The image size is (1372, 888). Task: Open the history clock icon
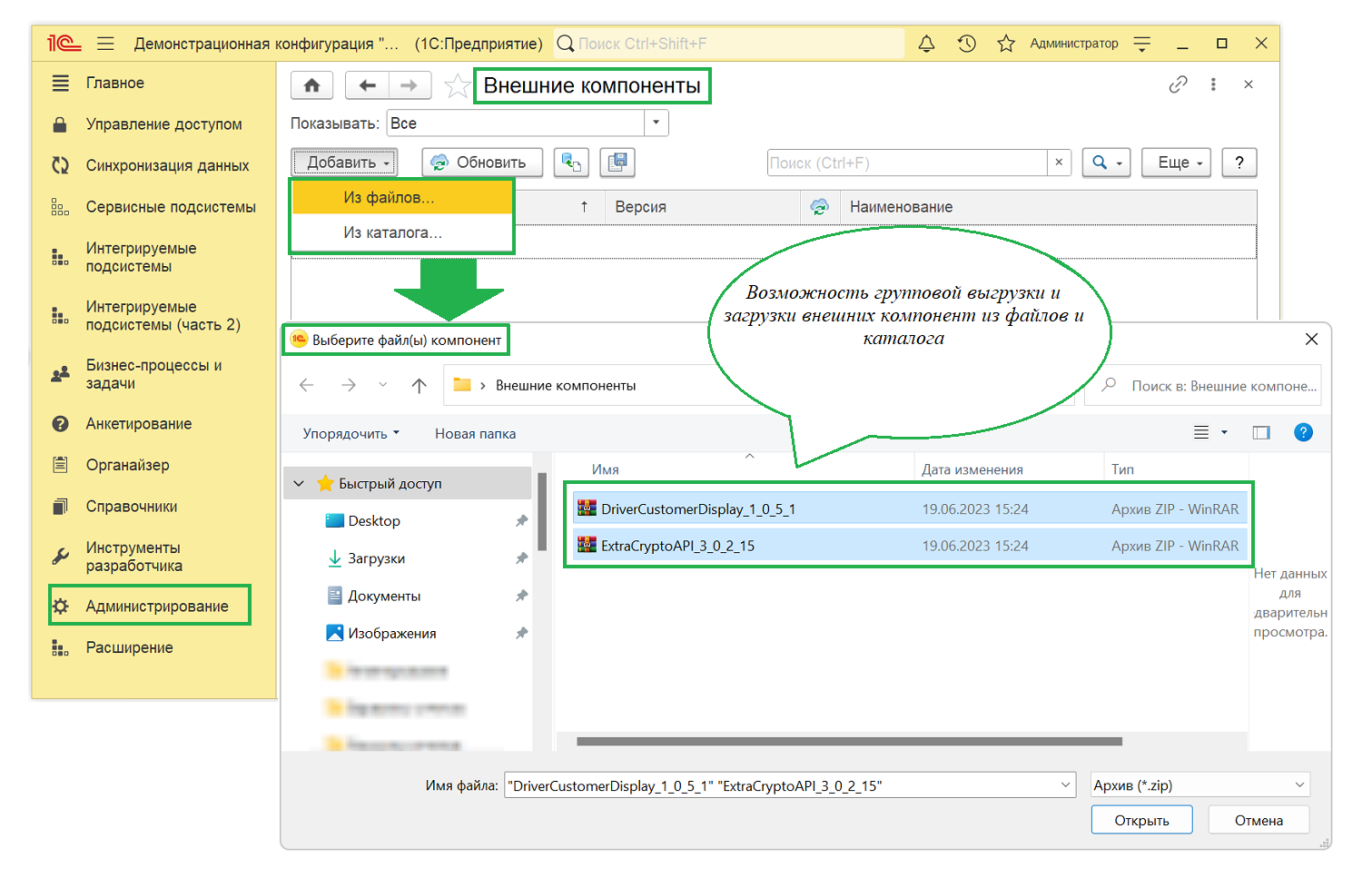966,44
